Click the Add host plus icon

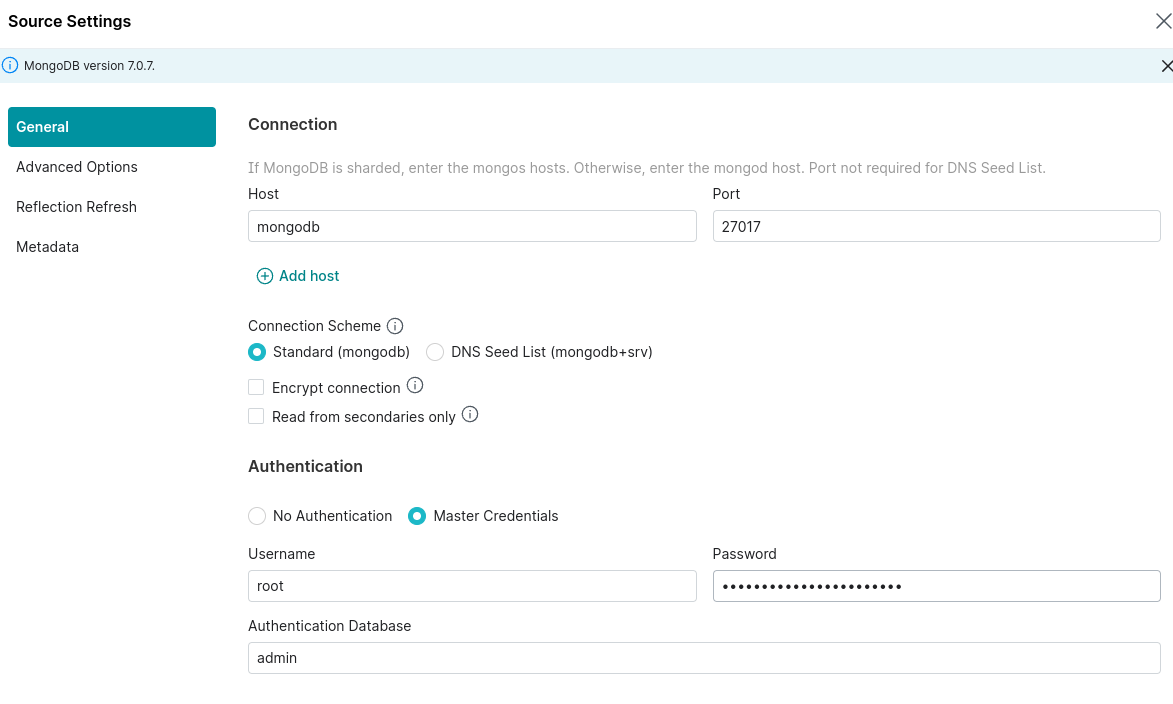[264, 276]
